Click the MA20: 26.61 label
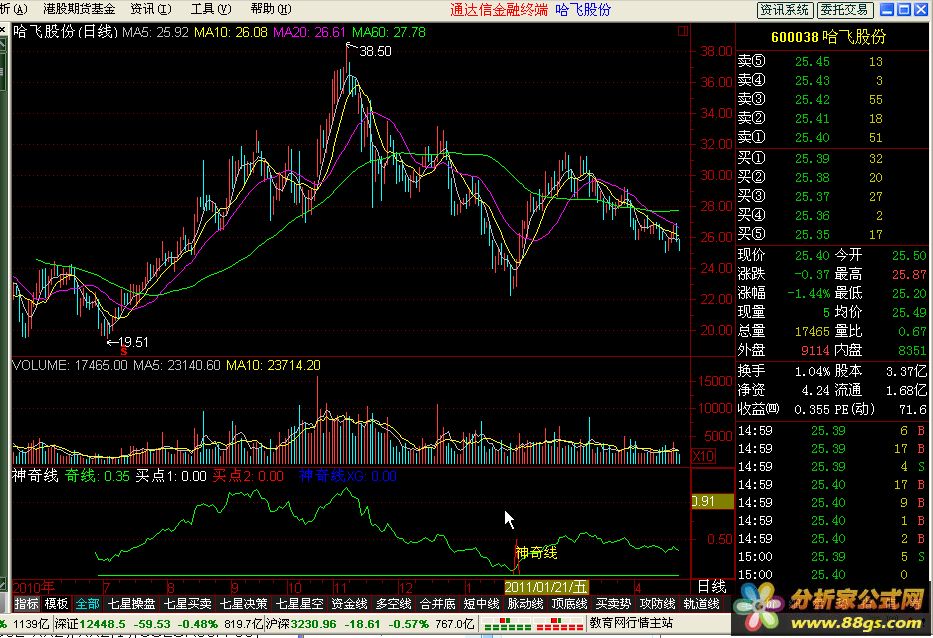933x638 pixels. click(x=309, y=32)
